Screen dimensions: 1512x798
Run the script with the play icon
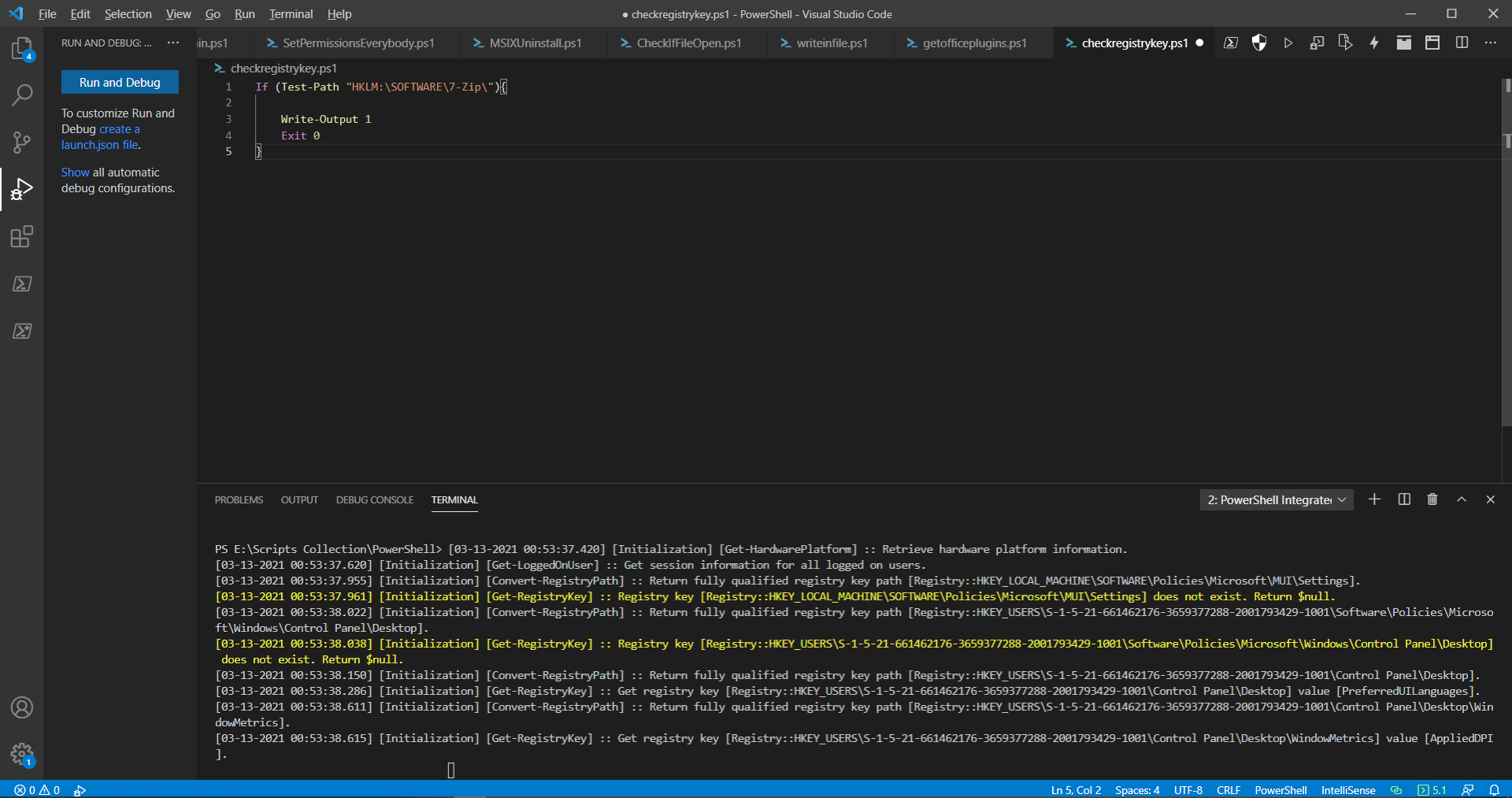pyautogui.click(x=1288, y=43)
